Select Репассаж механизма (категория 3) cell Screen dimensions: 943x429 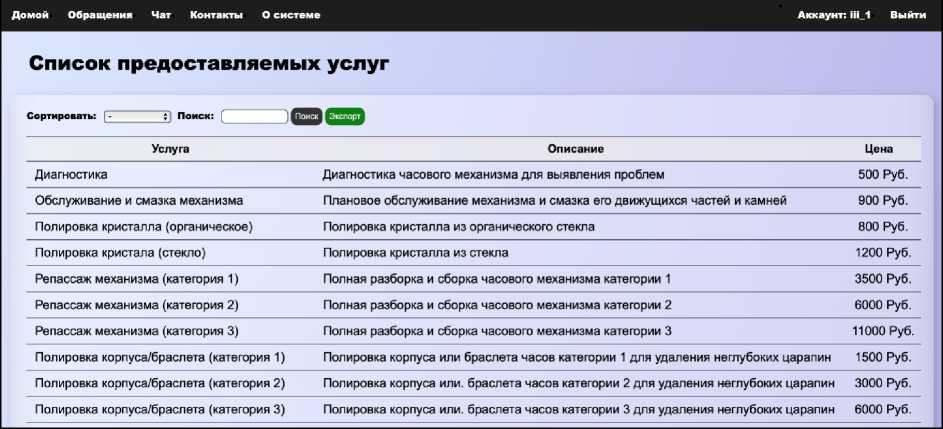(x=137, y=331)
